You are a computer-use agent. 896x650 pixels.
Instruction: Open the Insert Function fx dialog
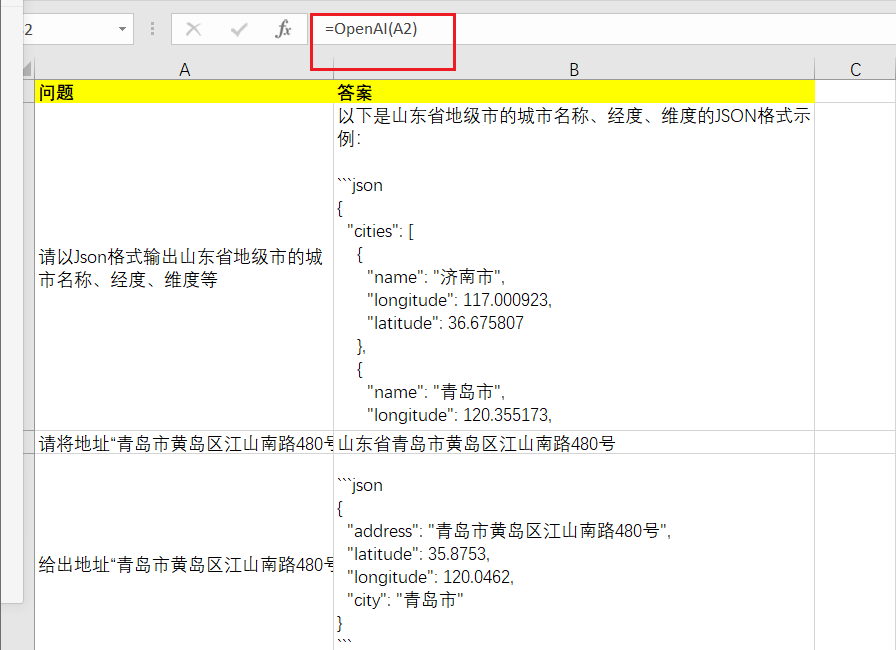(x=283, y=29)
